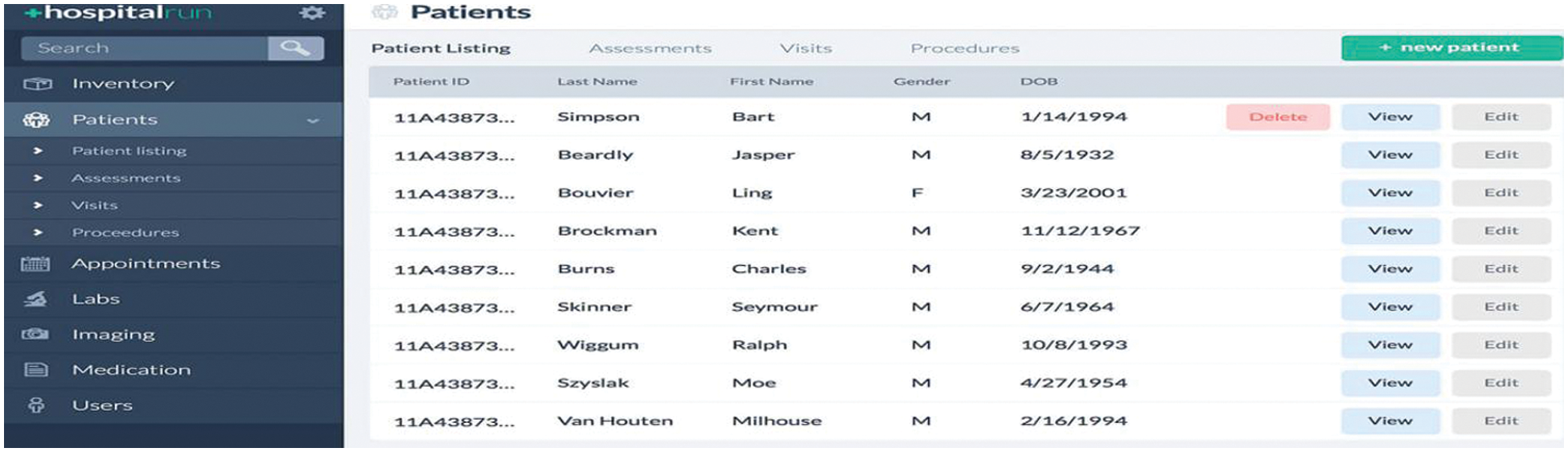
Task: Click the Imaging camera icon
Action: point(35,334)
